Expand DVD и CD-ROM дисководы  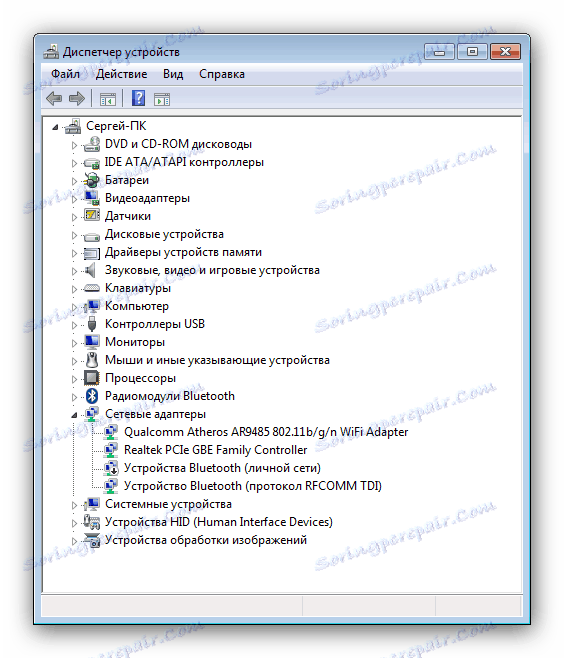click(74, 145)
